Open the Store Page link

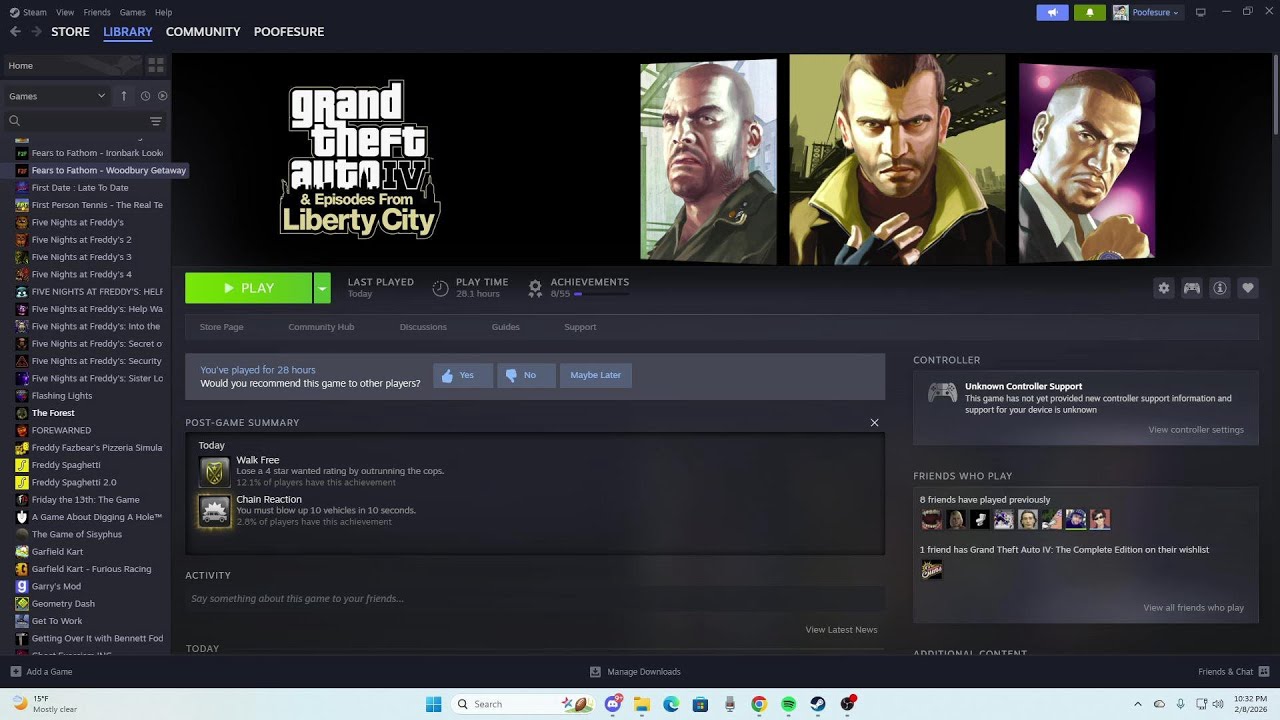[x=221, y=327]
